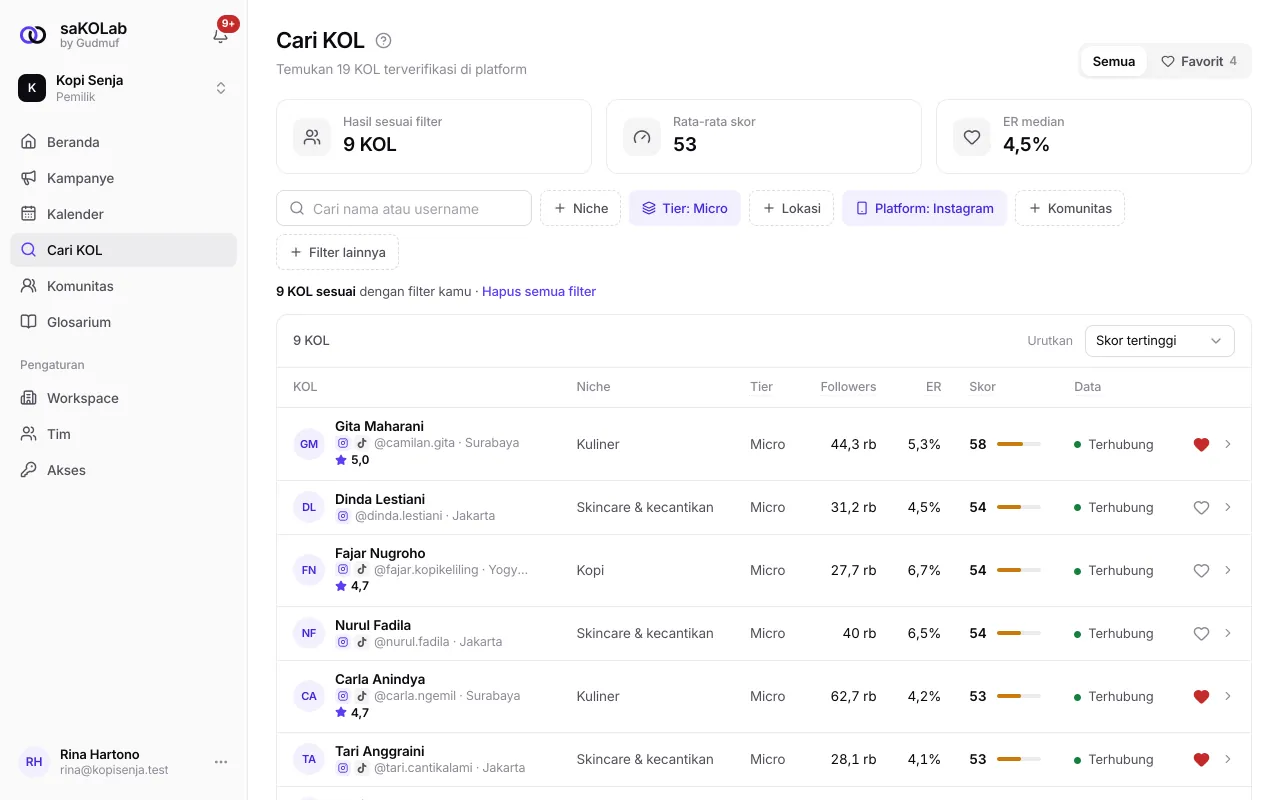
Task: Favorite Nurul Fadila with heart icon
Action: [x=1202, y=633]
